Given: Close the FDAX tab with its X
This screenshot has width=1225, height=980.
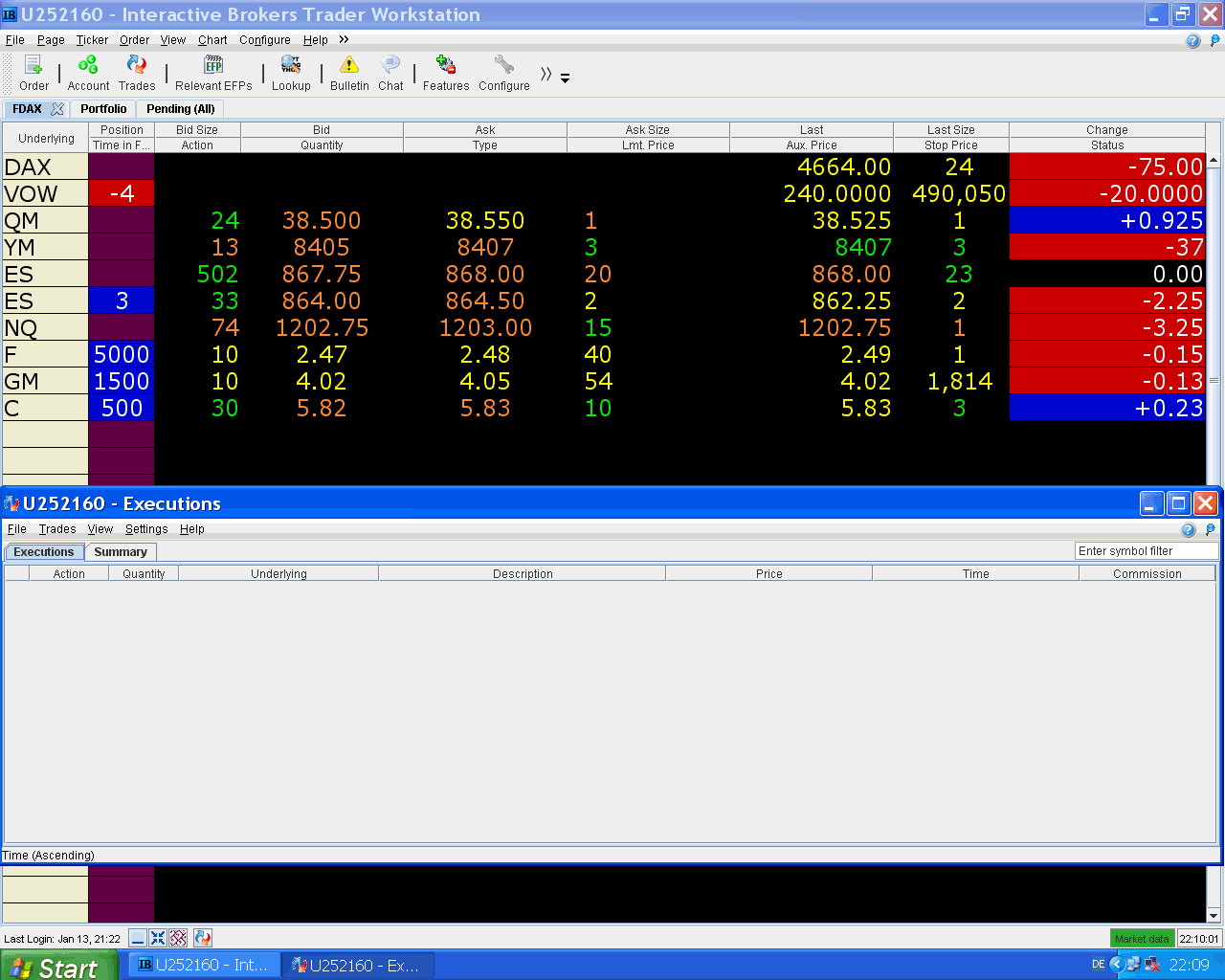Looking at the screenshot, I should [x=57, y=109].
